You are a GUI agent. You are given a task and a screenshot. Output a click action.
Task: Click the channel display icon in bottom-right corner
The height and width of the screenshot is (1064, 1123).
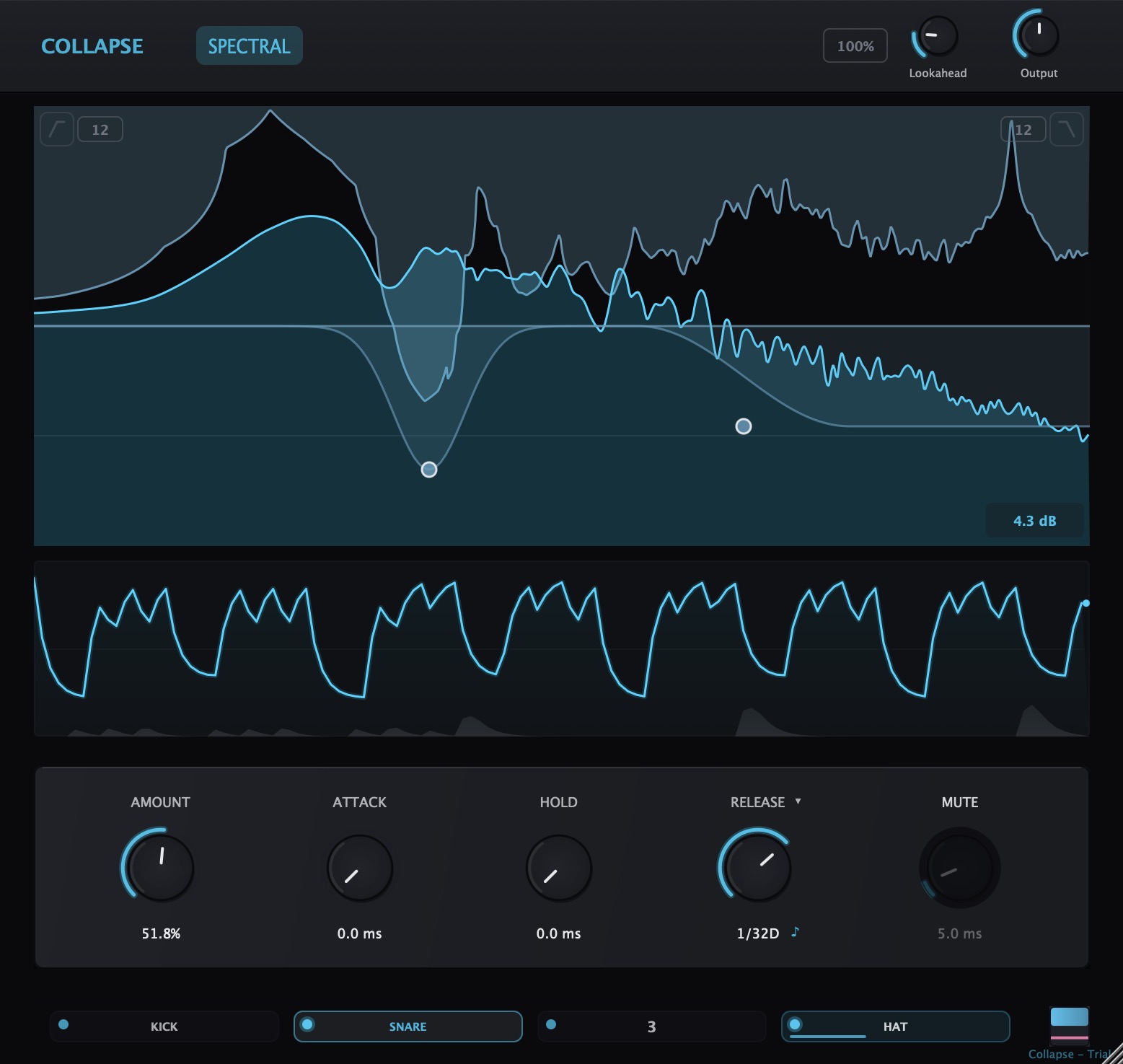pos(1069,1026)
